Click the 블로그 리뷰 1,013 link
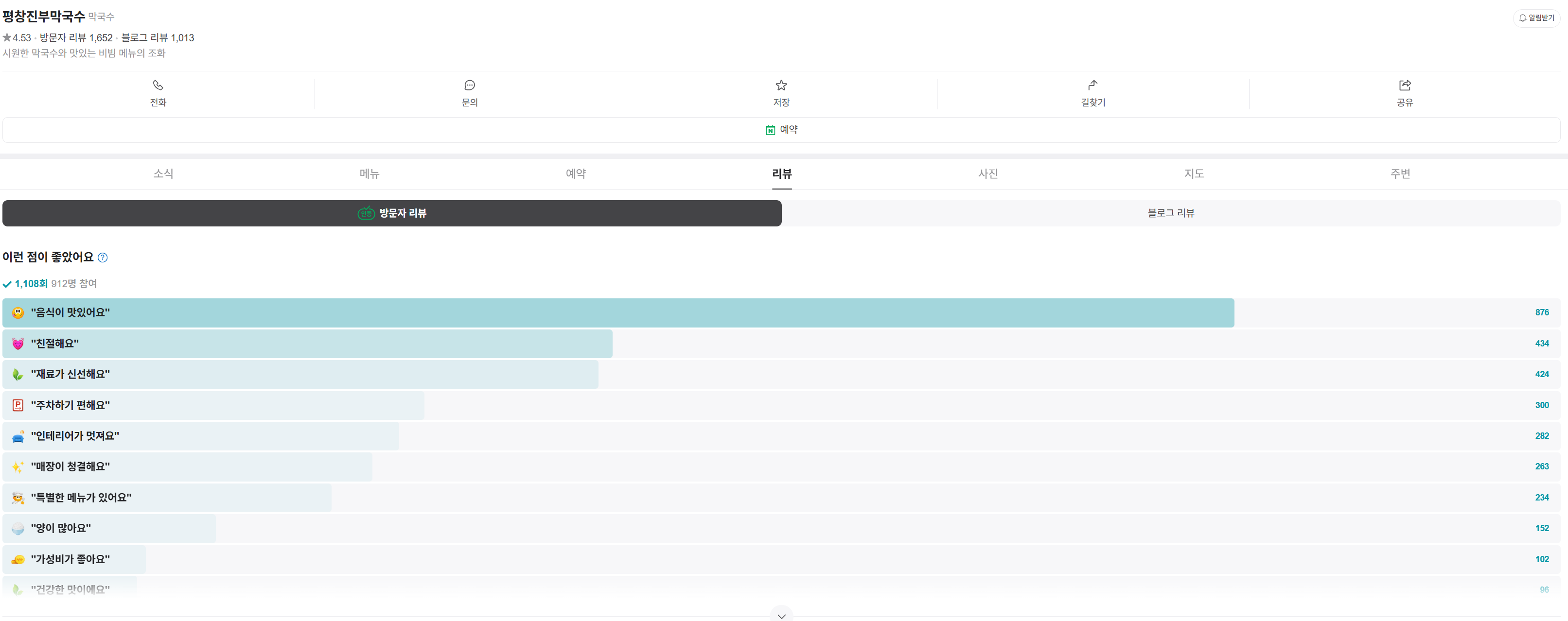The height and width of the screenshot is (621, 1568). point(157,38)
